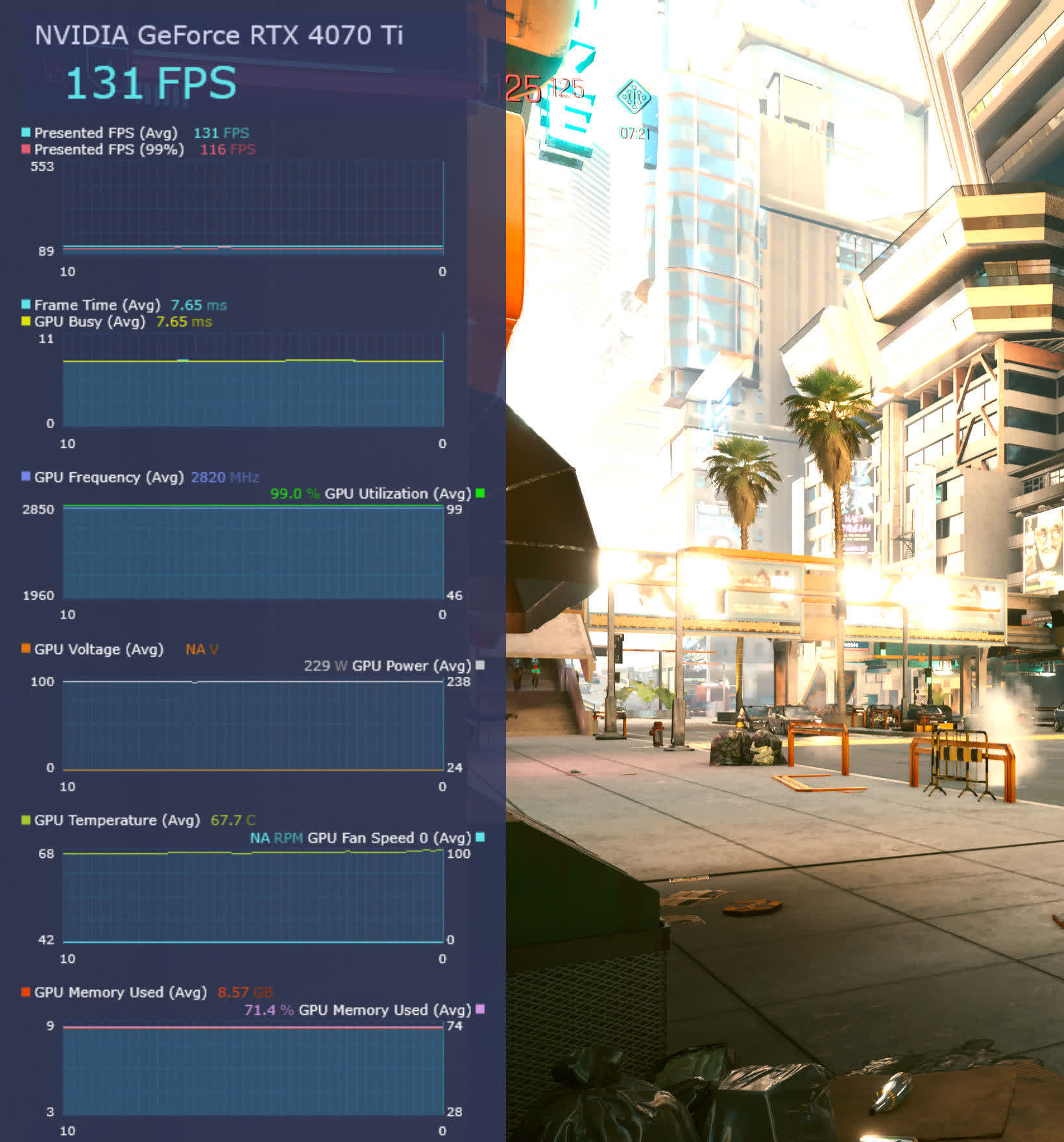Click the NA V voltage value
Image resolution: width=1064 pixels, height=1142 pixels.
[x=202, y=650]
